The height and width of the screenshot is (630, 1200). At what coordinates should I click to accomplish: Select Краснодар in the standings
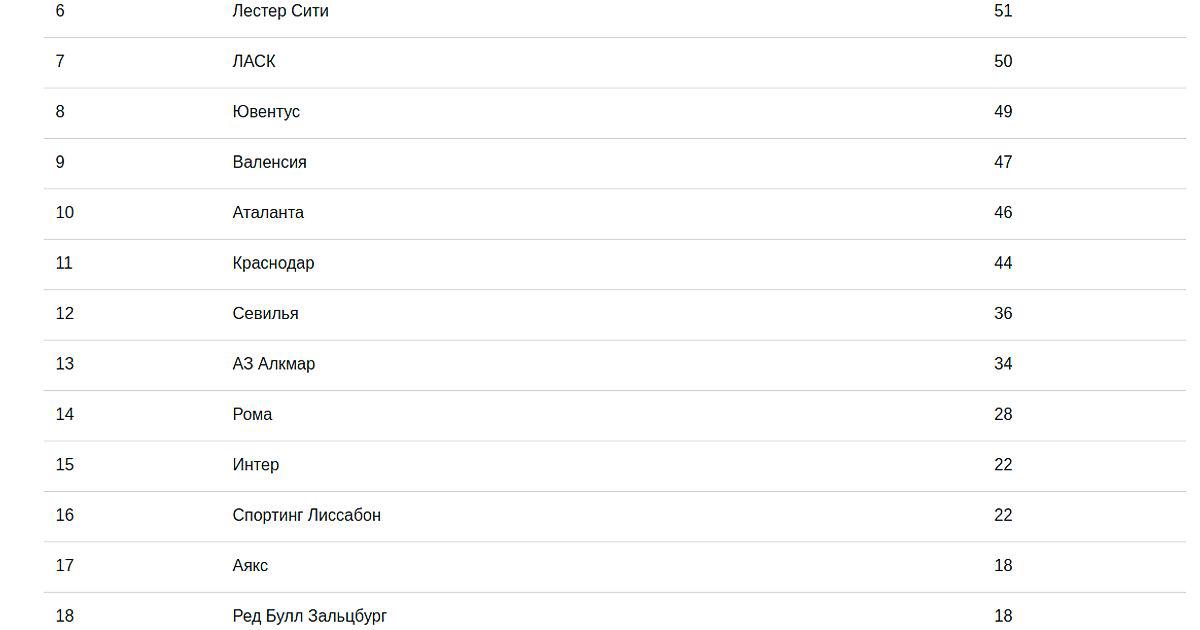tap(273, 263)
